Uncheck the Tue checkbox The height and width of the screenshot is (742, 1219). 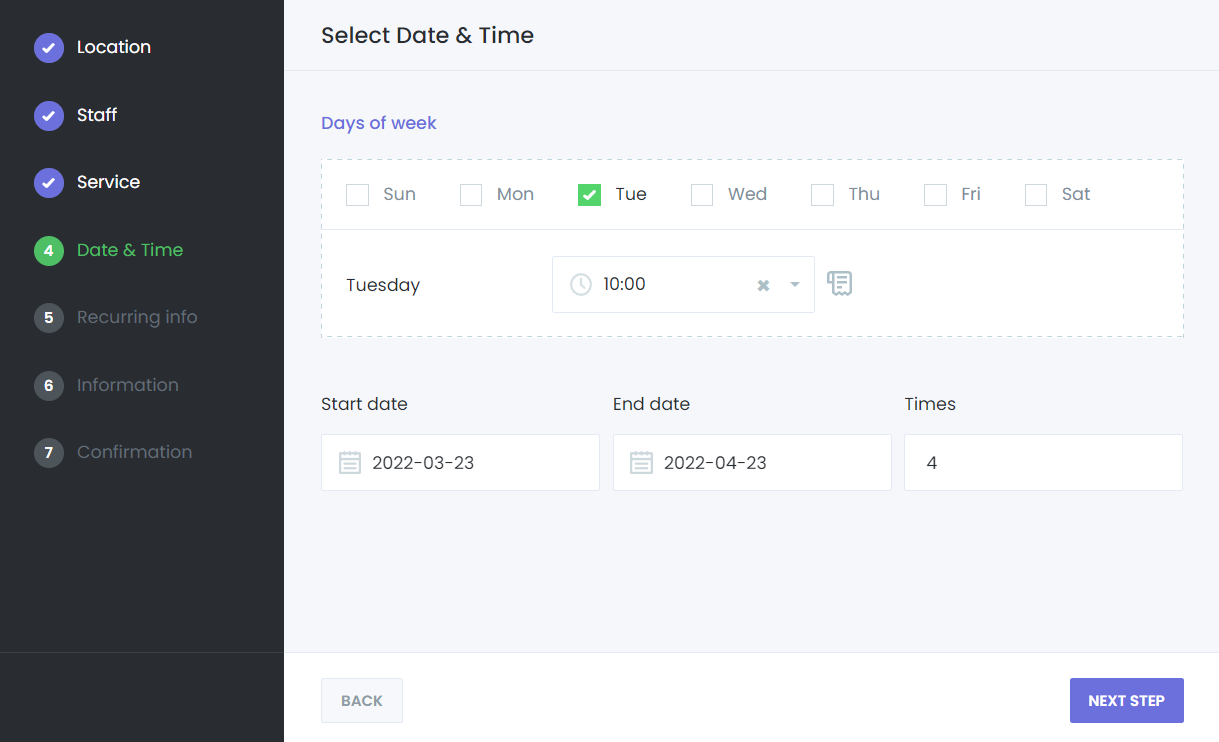click(589, 195)
